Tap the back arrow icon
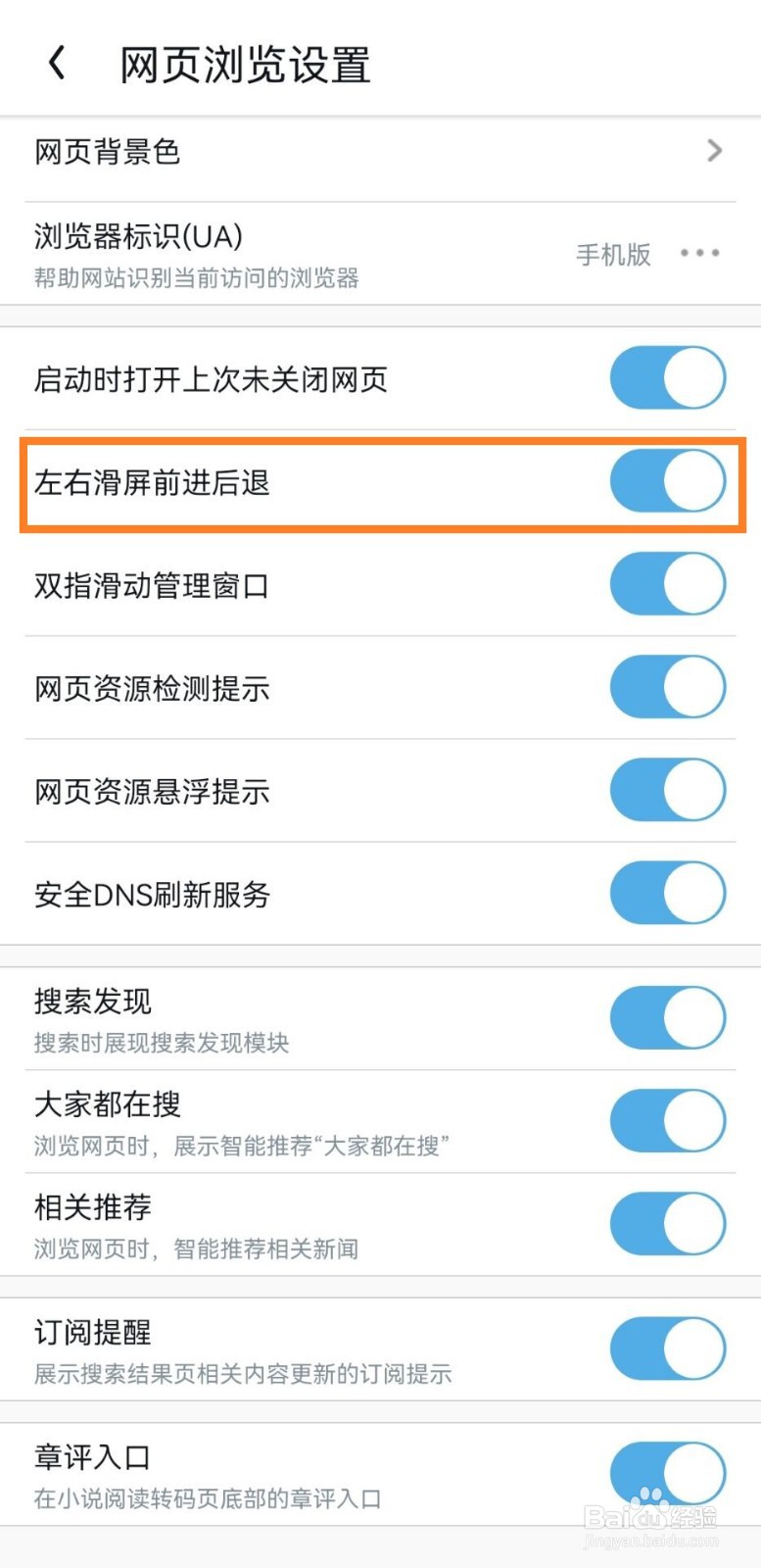 pyautogui.click(x=58, y=64)
